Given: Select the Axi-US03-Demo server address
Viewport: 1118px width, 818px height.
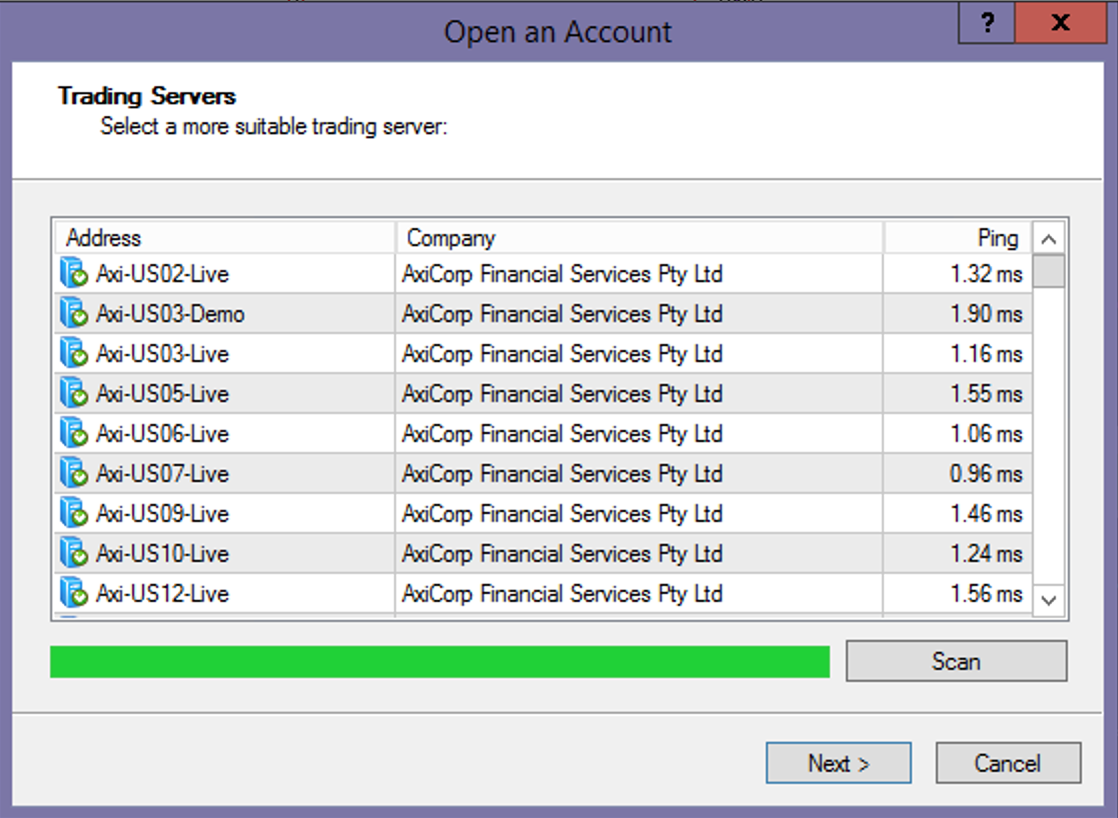Looking at the screenshot, I should (x=170, y=314).
